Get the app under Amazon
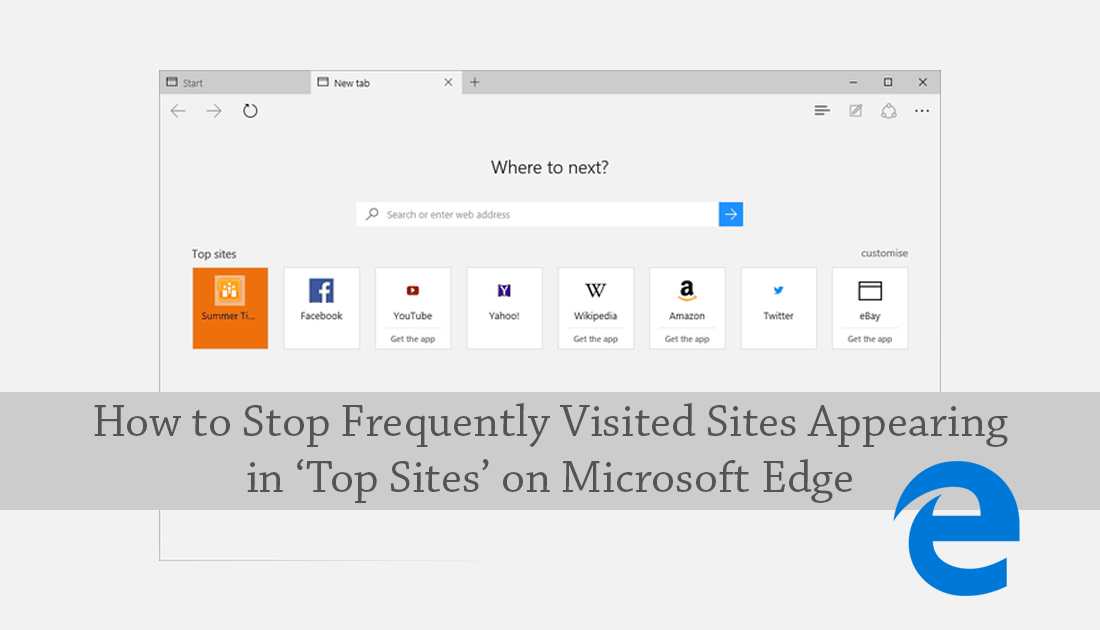This screenshot has width=1100, height=630. (687, 339)
